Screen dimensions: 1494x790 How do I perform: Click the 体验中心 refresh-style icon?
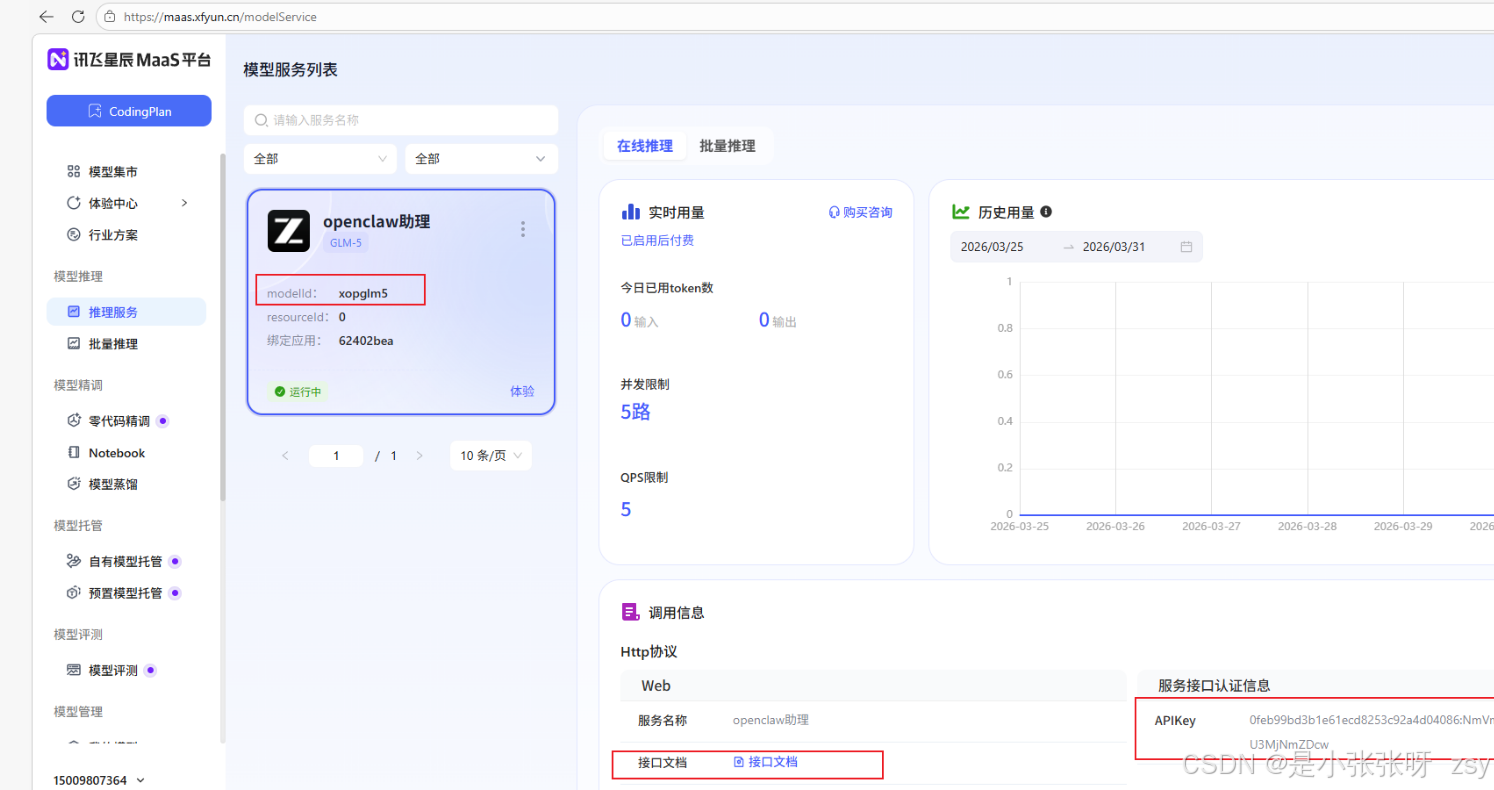pos(73,203)
